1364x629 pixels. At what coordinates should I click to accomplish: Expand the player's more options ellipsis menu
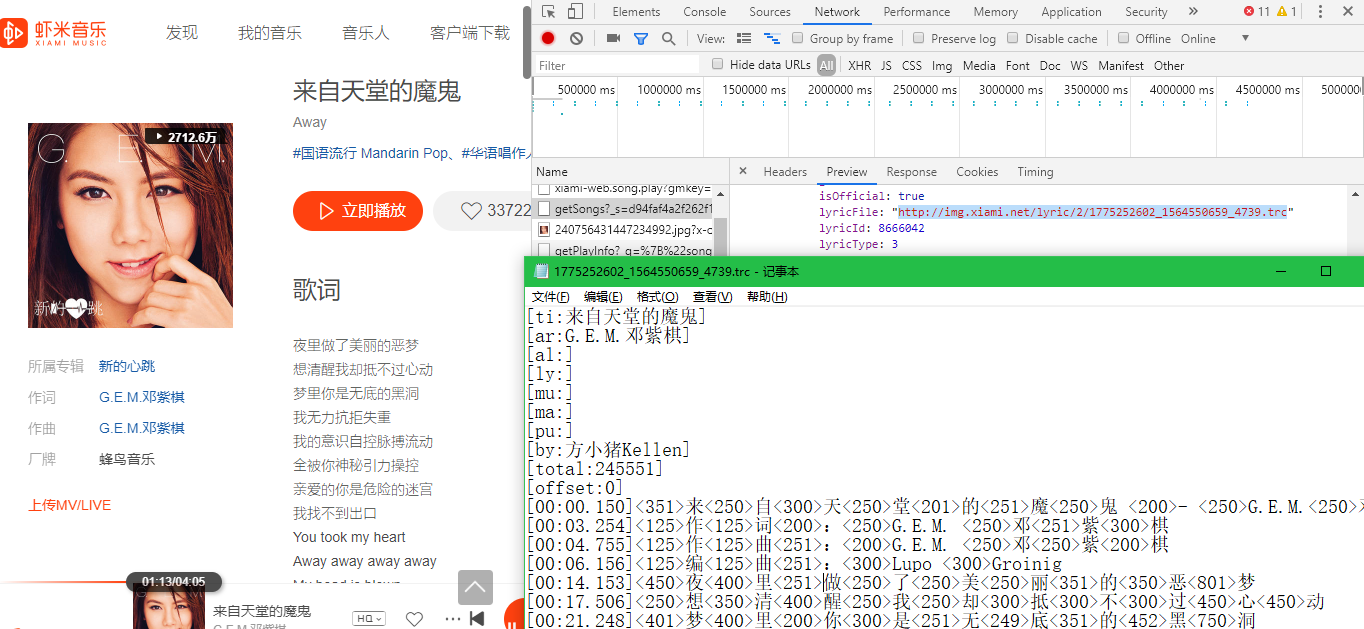(452, 619)
